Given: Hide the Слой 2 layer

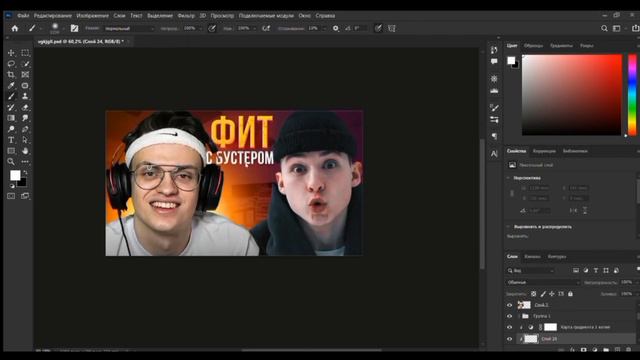Looking at the screenshot, I should point(509,305).
